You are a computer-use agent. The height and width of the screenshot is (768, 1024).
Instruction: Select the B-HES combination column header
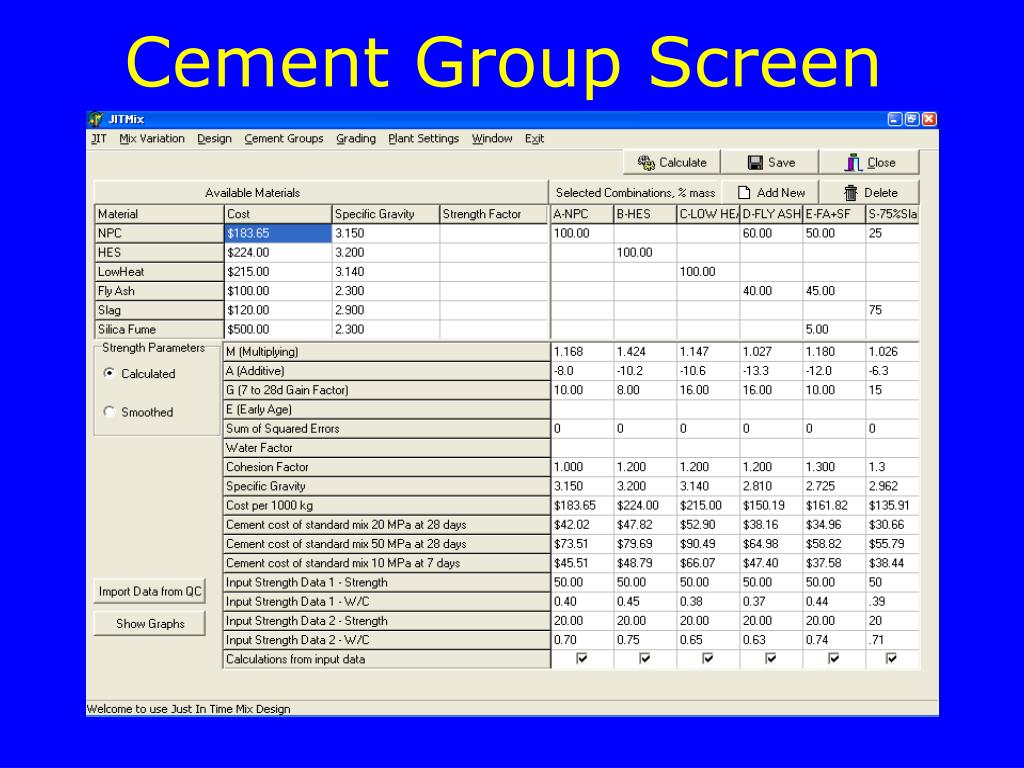click(x=645, y=214)
